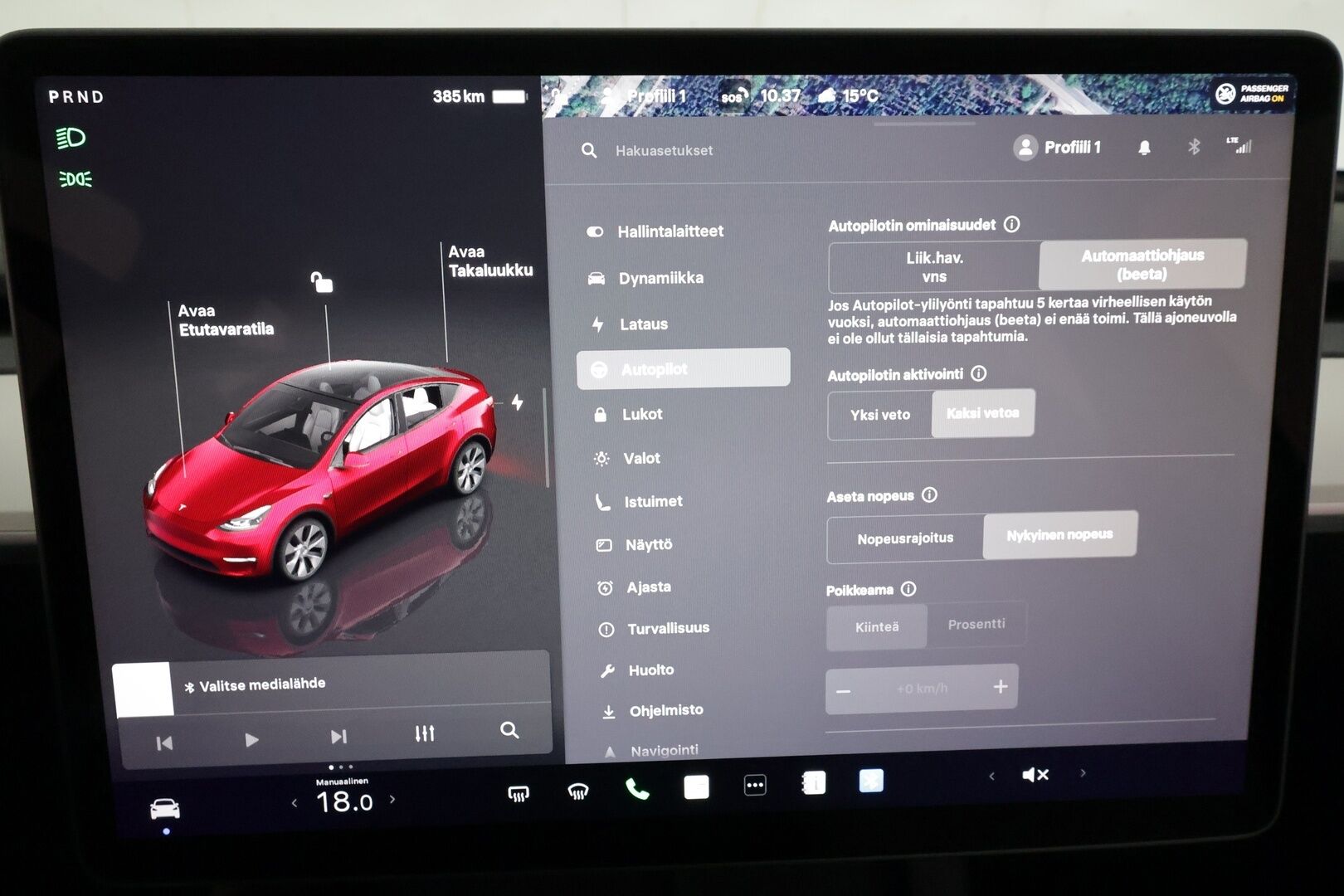Screen dimensions: 1344x896
Task: Switch offset mode to Prosentti
Action: tap(976, 624)
